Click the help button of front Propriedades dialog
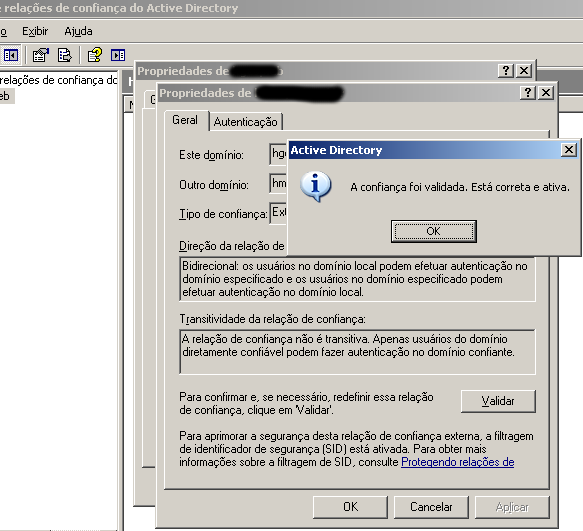This screenshot has height=531, width=583. click(528, 93)
